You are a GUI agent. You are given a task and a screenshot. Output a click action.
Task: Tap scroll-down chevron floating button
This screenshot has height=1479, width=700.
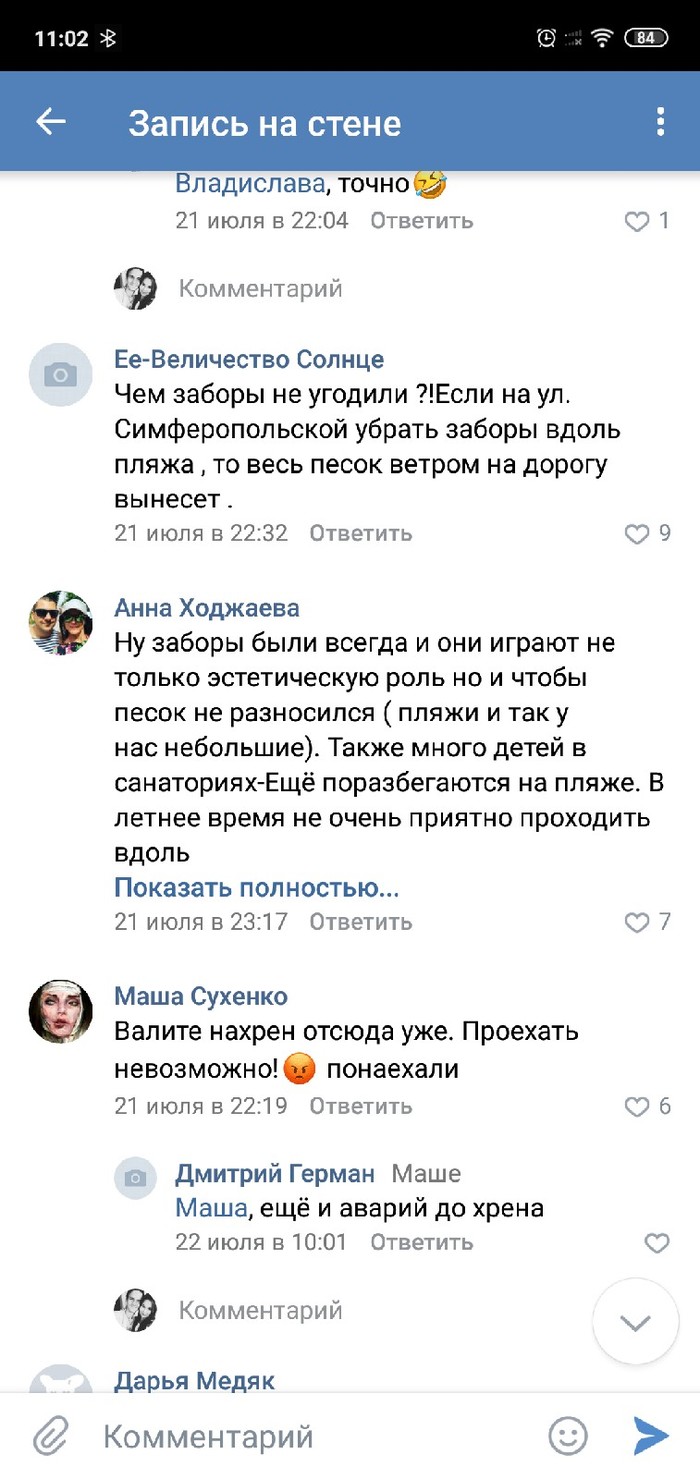click(635, 1323)
